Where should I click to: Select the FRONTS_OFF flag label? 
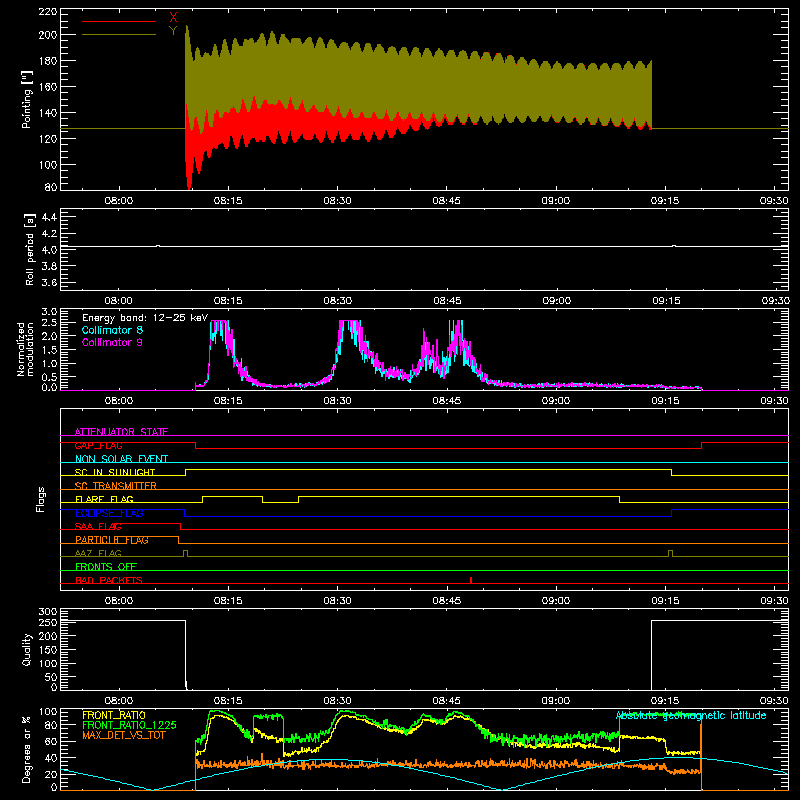(x=106, y=566)
